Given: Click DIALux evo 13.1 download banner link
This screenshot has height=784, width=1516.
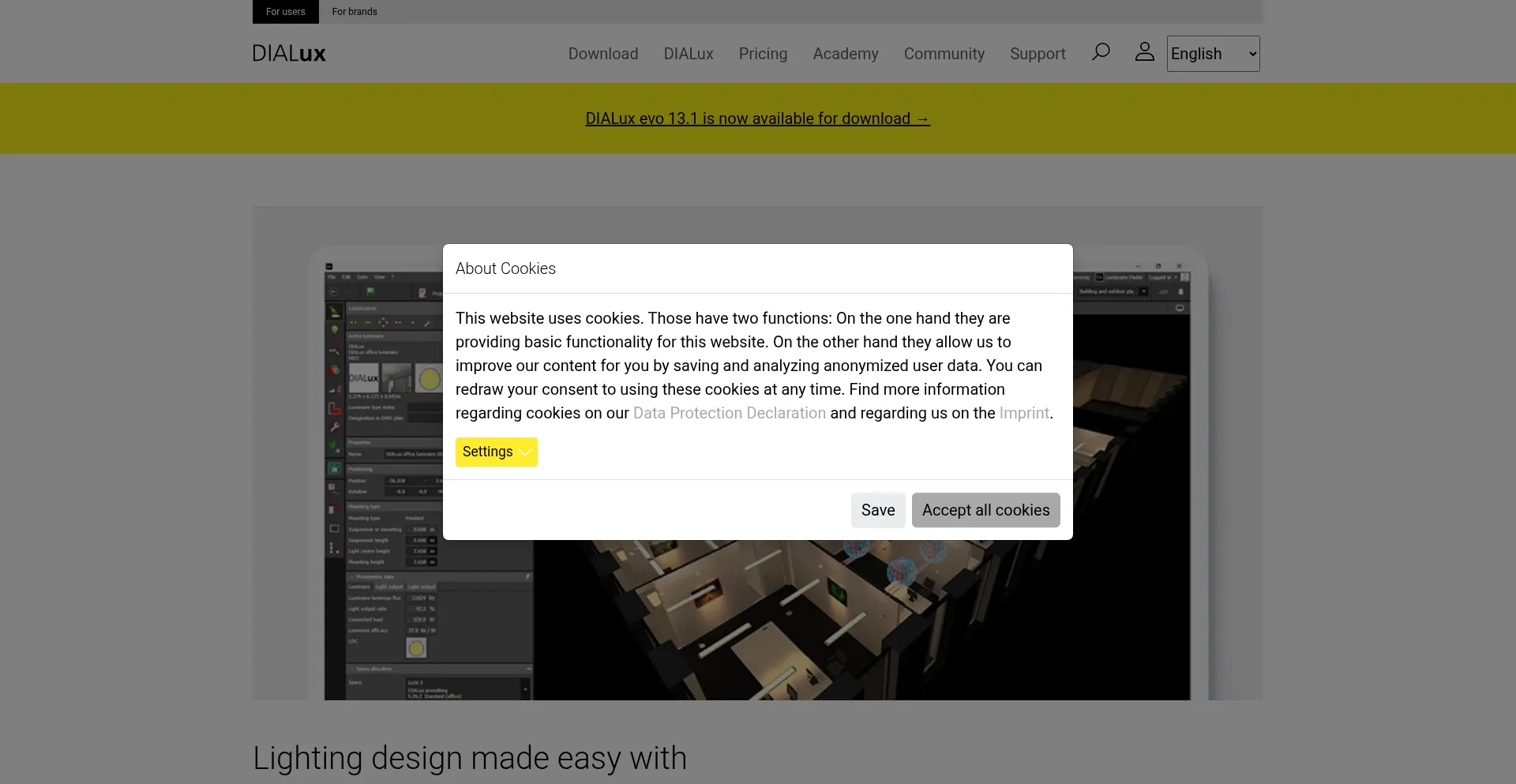Looking at the screenshot, I should point(757,118).
